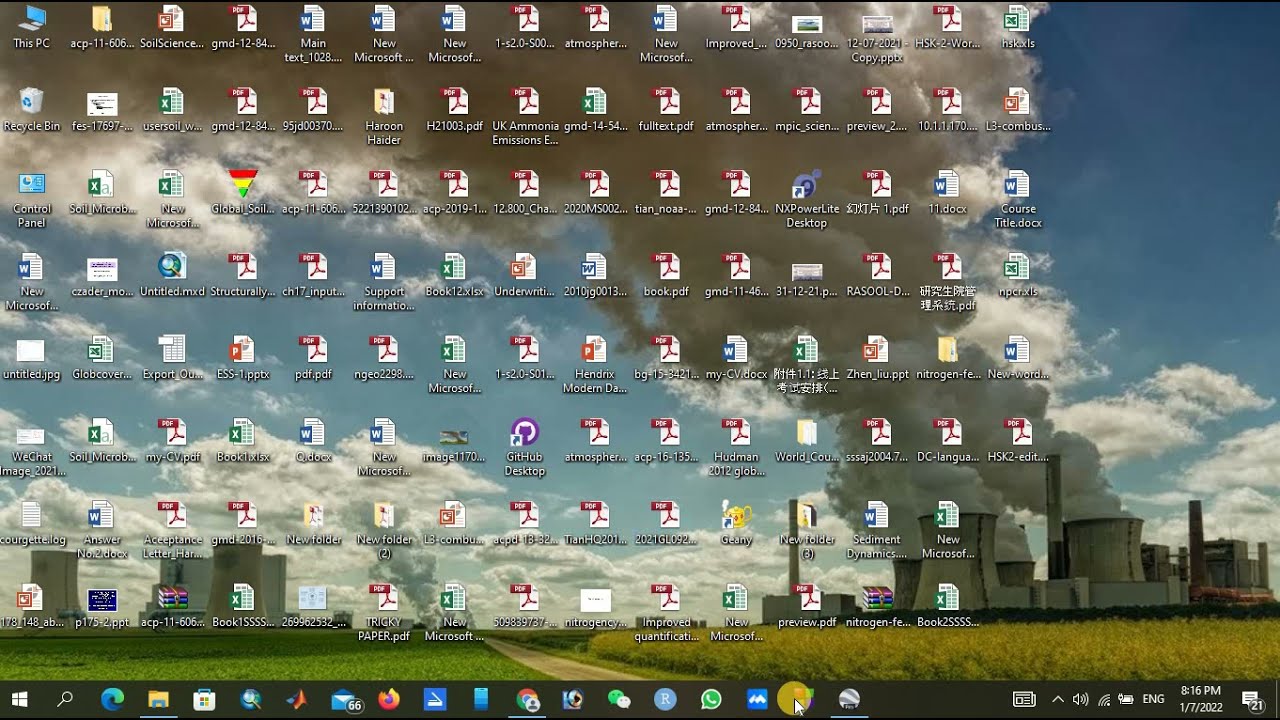Open the This PC desktop icon
Image resolution: width=1280 pixels, height=720 pixels.
(31, 27)
